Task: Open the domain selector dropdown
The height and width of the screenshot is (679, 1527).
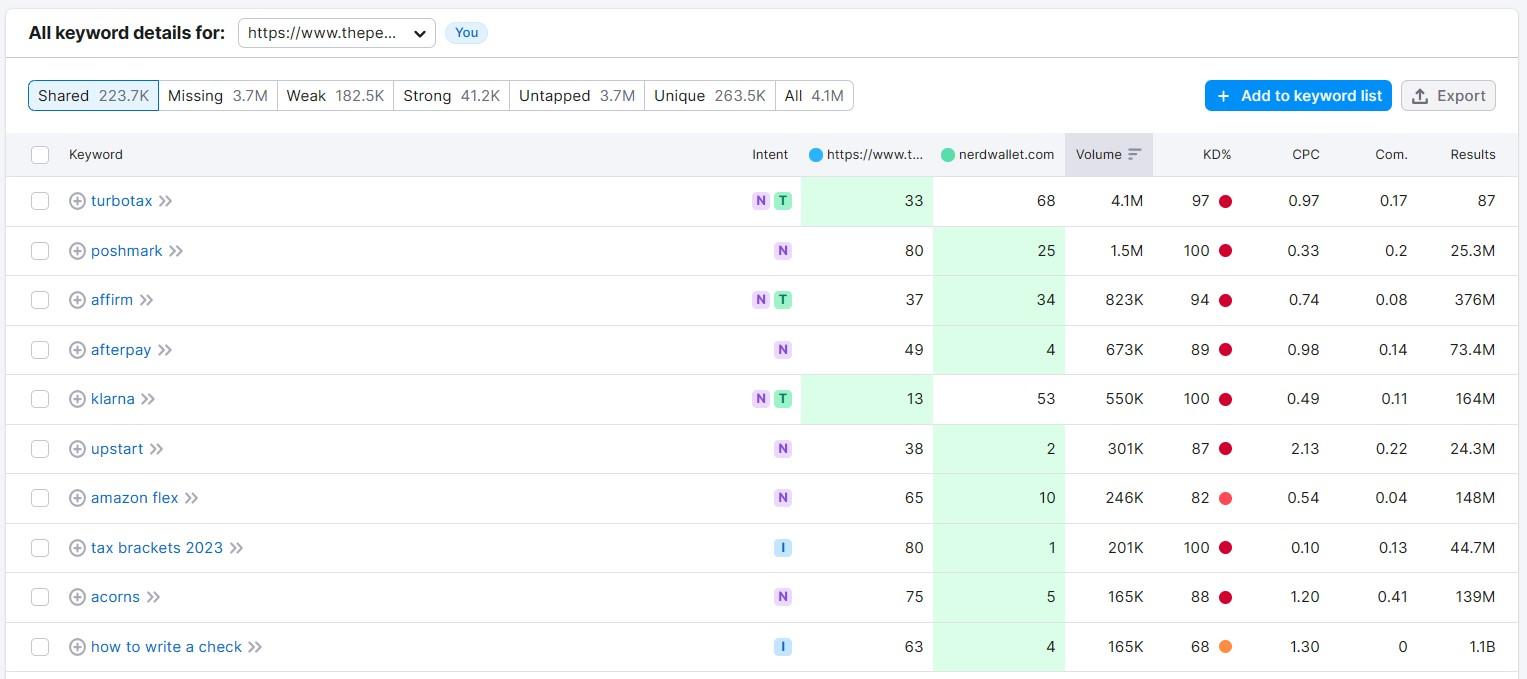Action: 337,33
